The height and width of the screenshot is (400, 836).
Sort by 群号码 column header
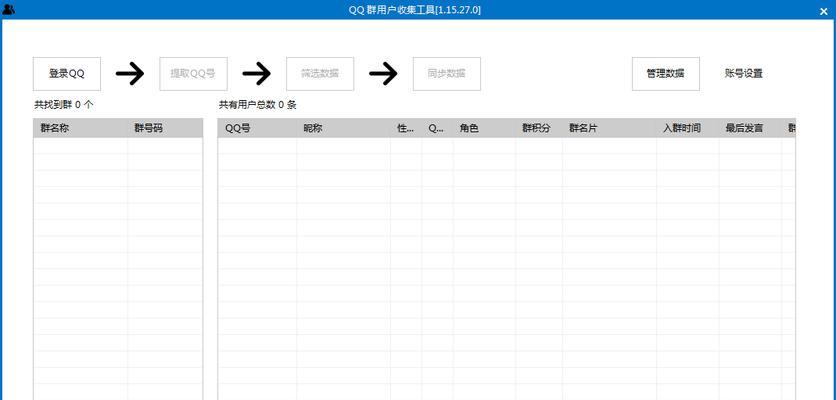[x=165, y=128]
